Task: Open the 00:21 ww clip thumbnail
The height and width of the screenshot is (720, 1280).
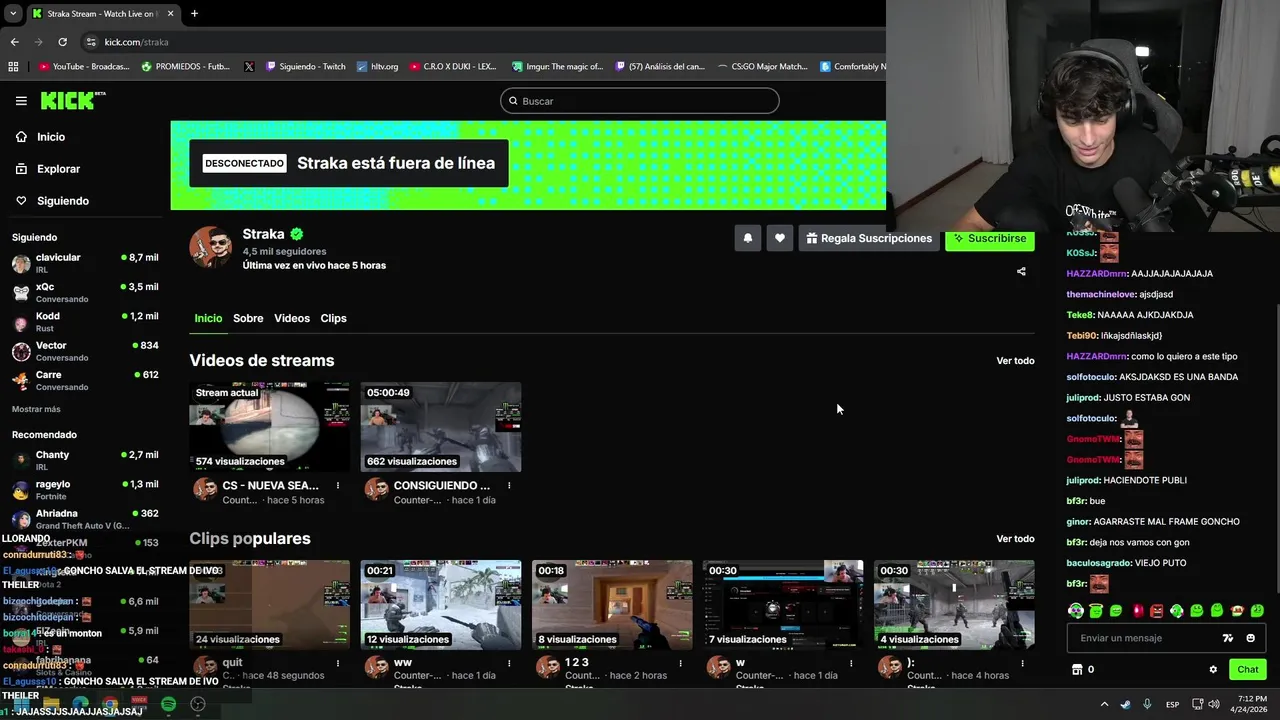Action: 441,605
